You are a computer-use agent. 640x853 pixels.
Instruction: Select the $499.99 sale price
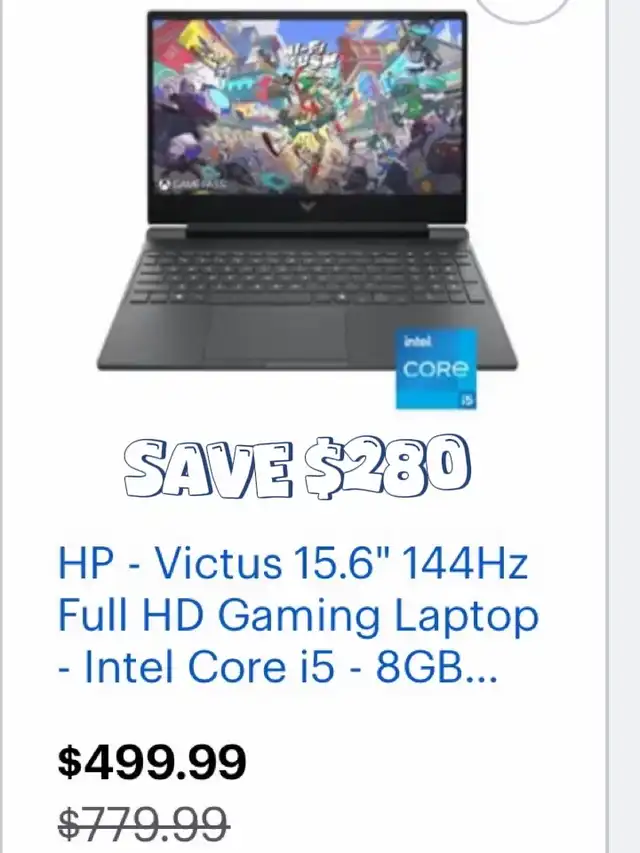tap(152, 762)
